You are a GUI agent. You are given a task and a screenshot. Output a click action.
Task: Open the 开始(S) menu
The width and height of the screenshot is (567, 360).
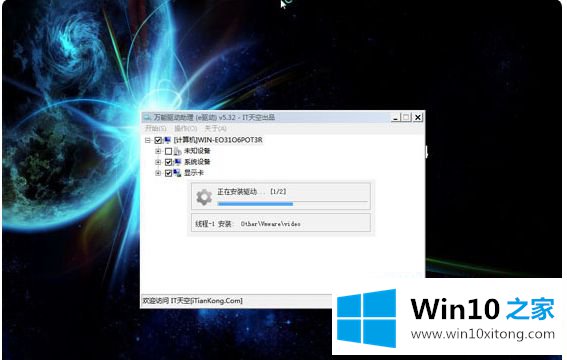155,128
